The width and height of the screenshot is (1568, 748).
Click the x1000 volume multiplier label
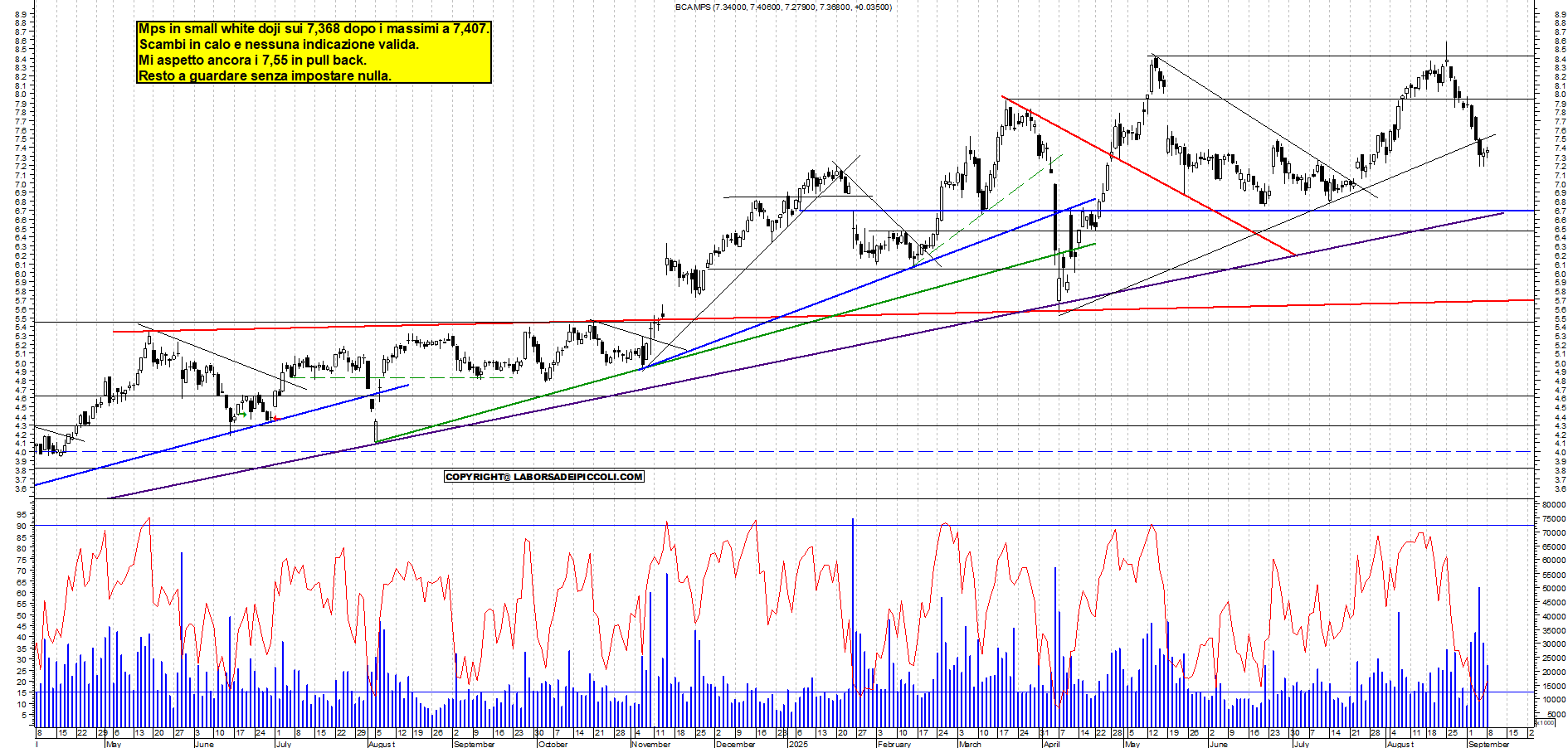(x=1546, y=723)
